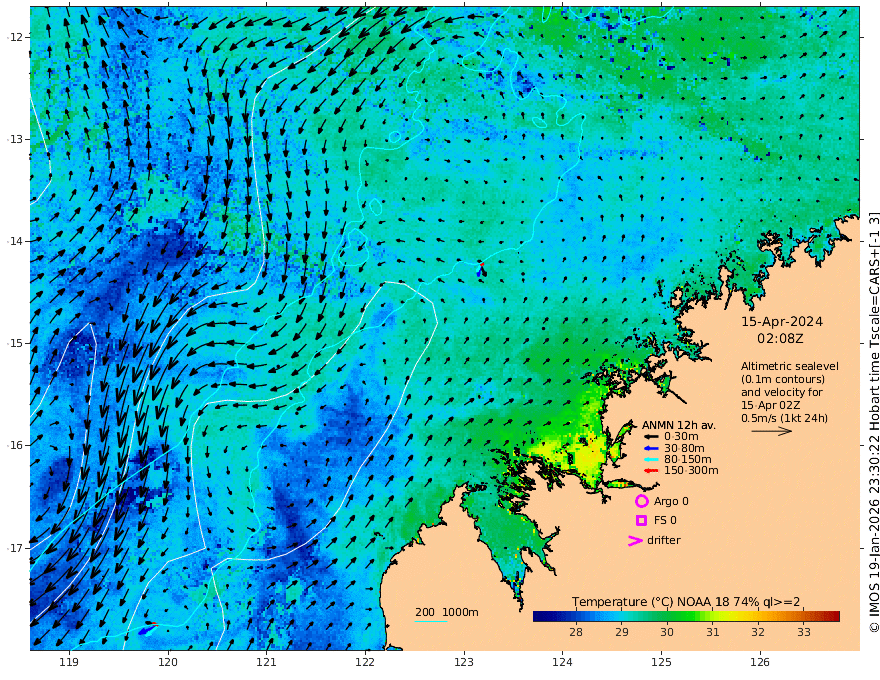Click the mooring marker near 120E 17.8S
The width and height of the screenshot is (880, 680).
148,629
